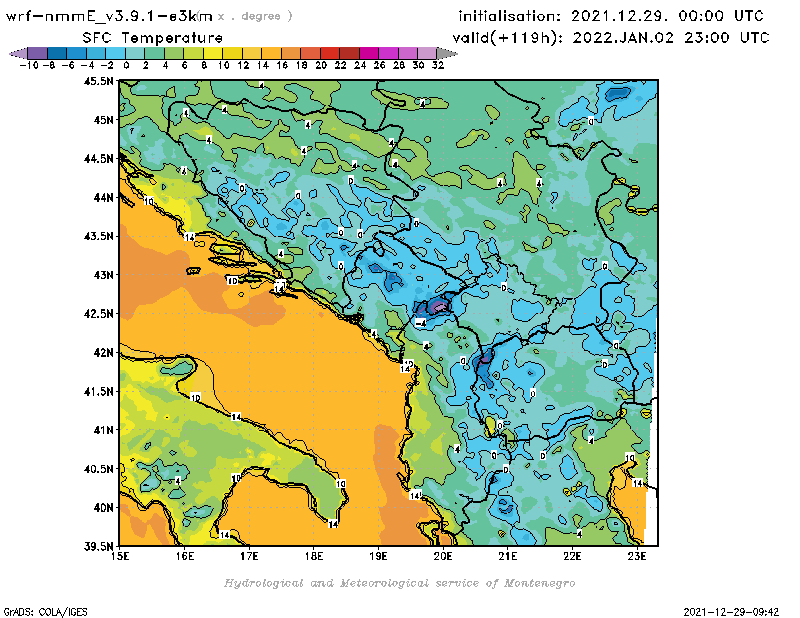Click the Hydrological and Meteorological service caption
800x618 pixels.
[399, 583]
